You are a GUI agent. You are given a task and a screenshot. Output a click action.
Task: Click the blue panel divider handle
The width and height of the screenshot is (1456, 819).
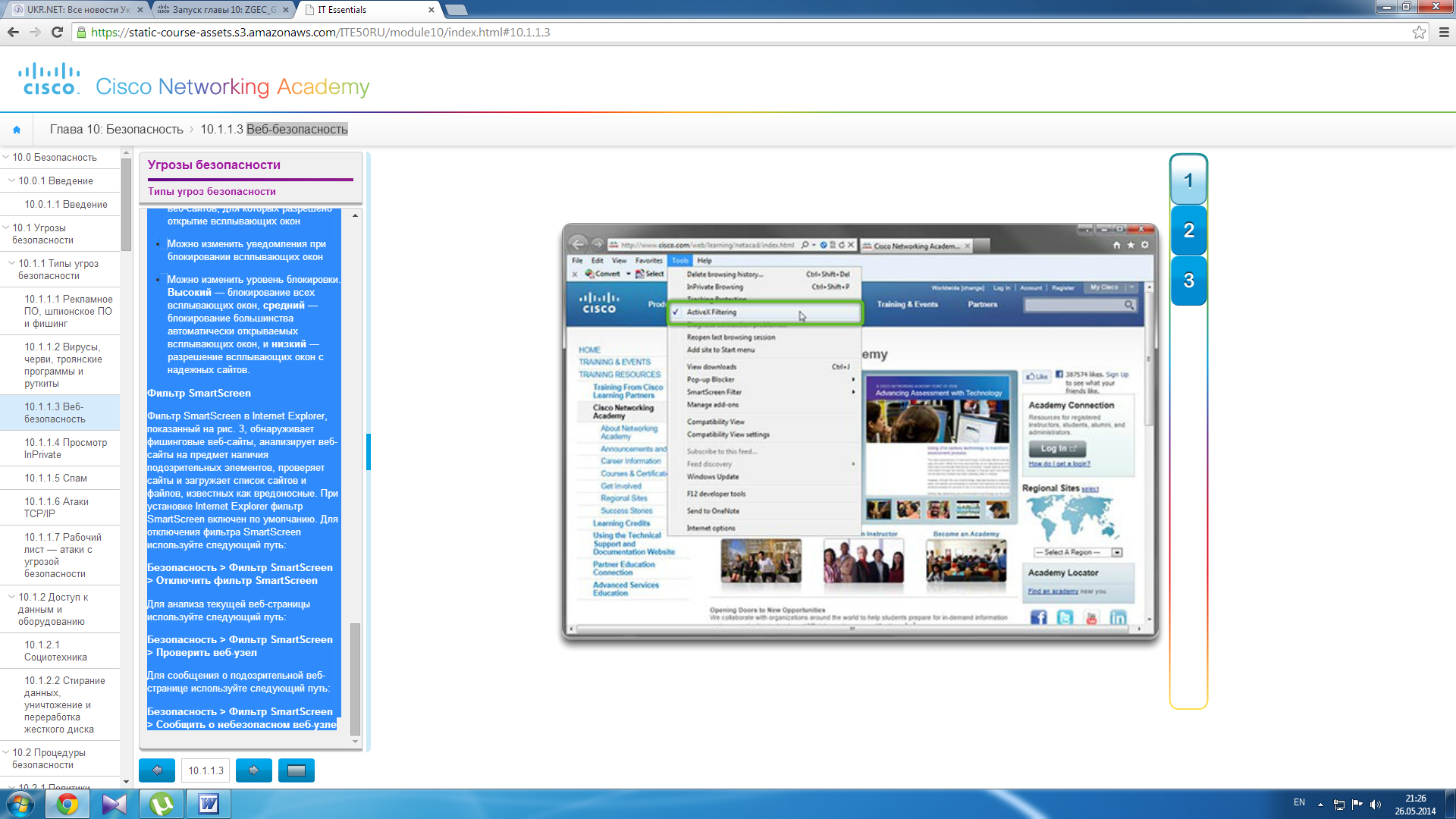[x=369, y=452]
